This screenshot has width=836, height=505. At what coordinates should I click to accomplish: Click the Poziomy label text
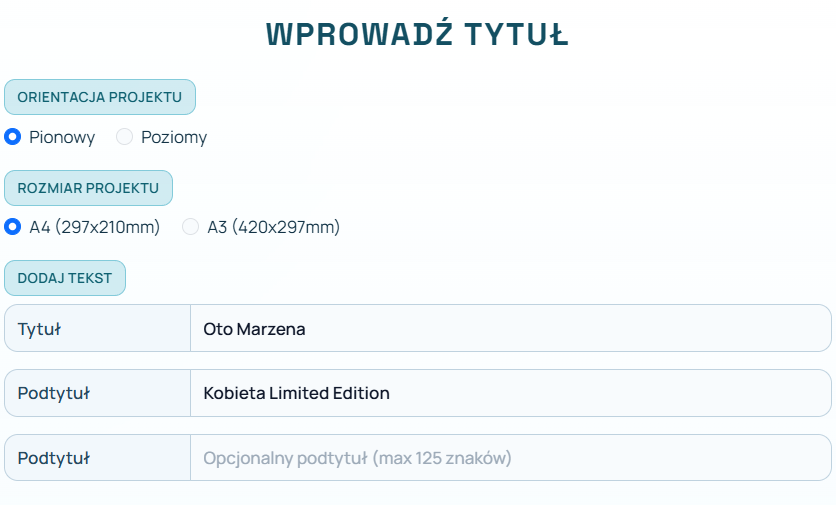174,137
